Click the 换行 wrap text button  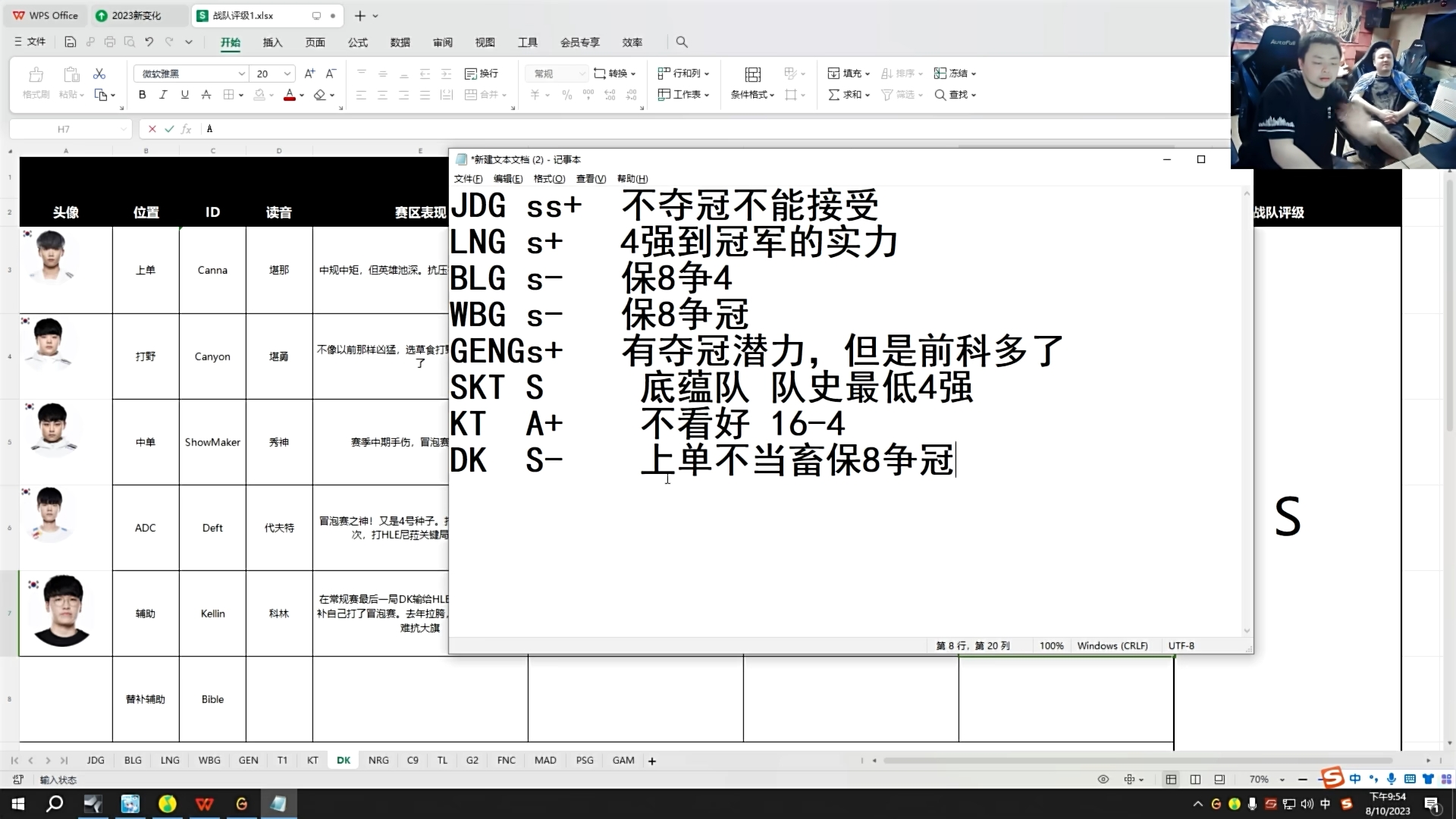pos(482,74)
